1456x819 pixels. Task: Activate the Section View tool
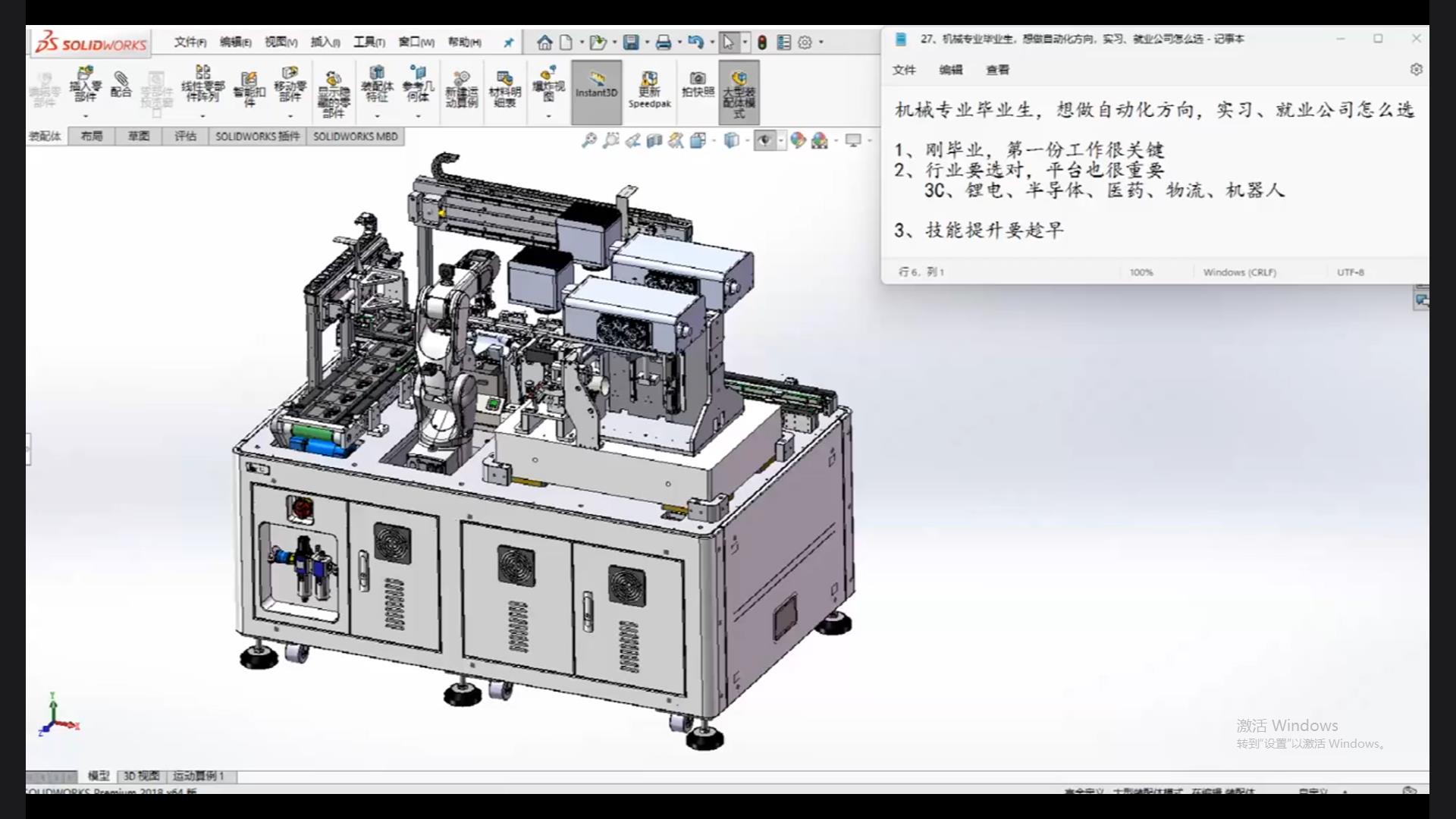pos(654,140)
